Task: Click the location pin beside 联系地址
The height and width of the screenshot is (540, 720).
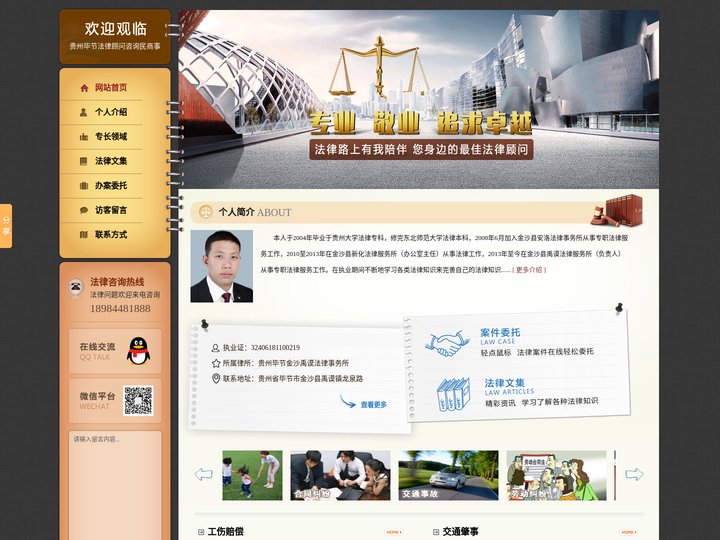Action: (x=216, y=378)
